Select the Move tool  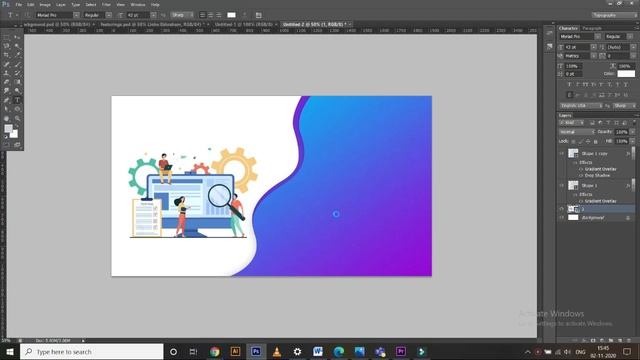pyautogui.click(x=17, y=37)
